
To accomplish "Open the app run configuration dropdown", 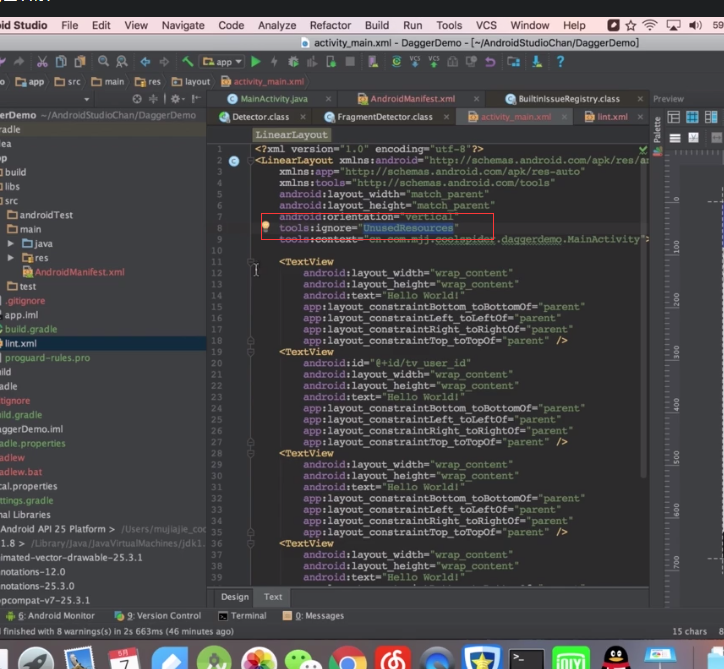I will (222, 61).
